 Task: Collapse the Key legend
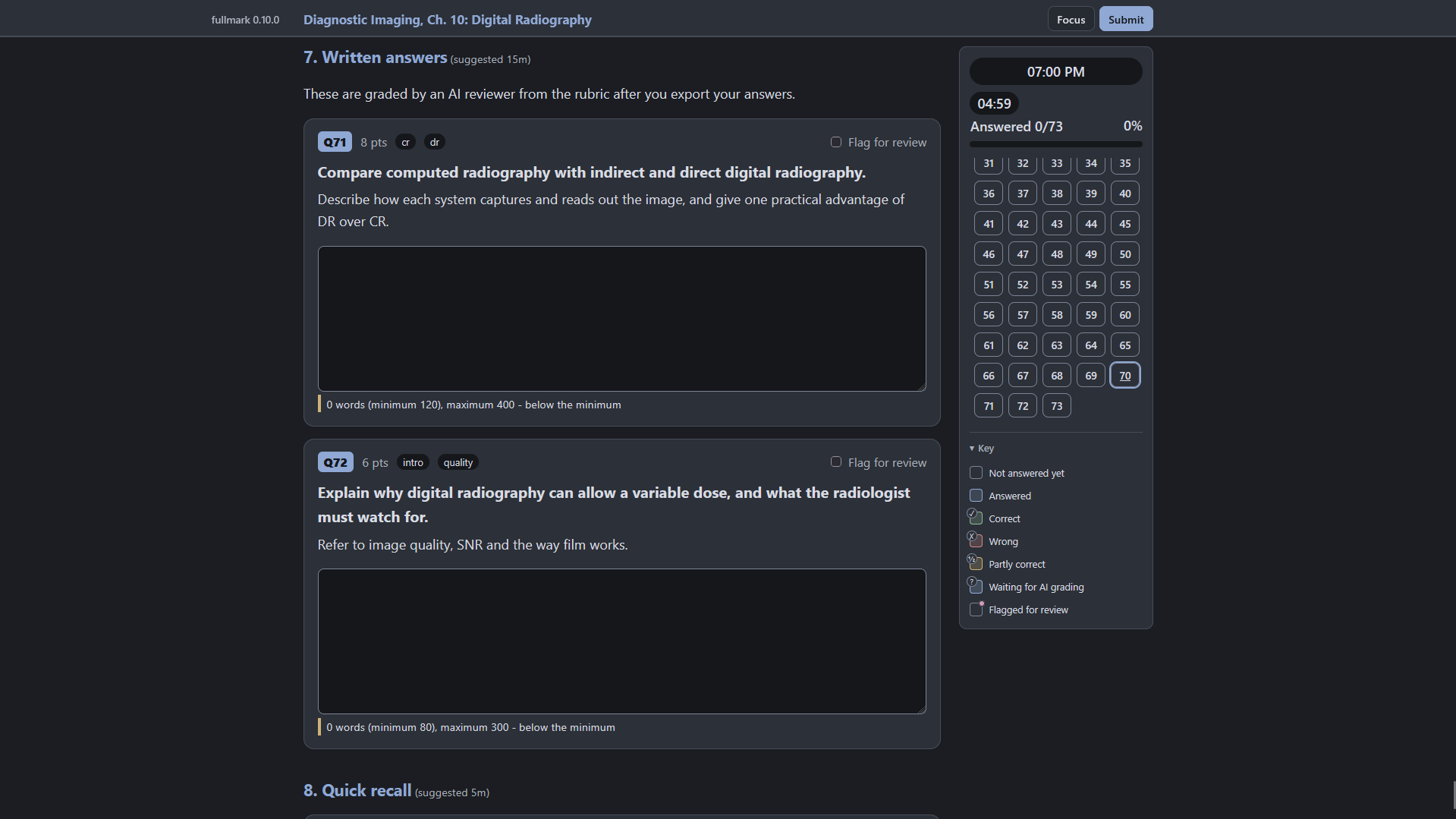[x=982, y=449]
